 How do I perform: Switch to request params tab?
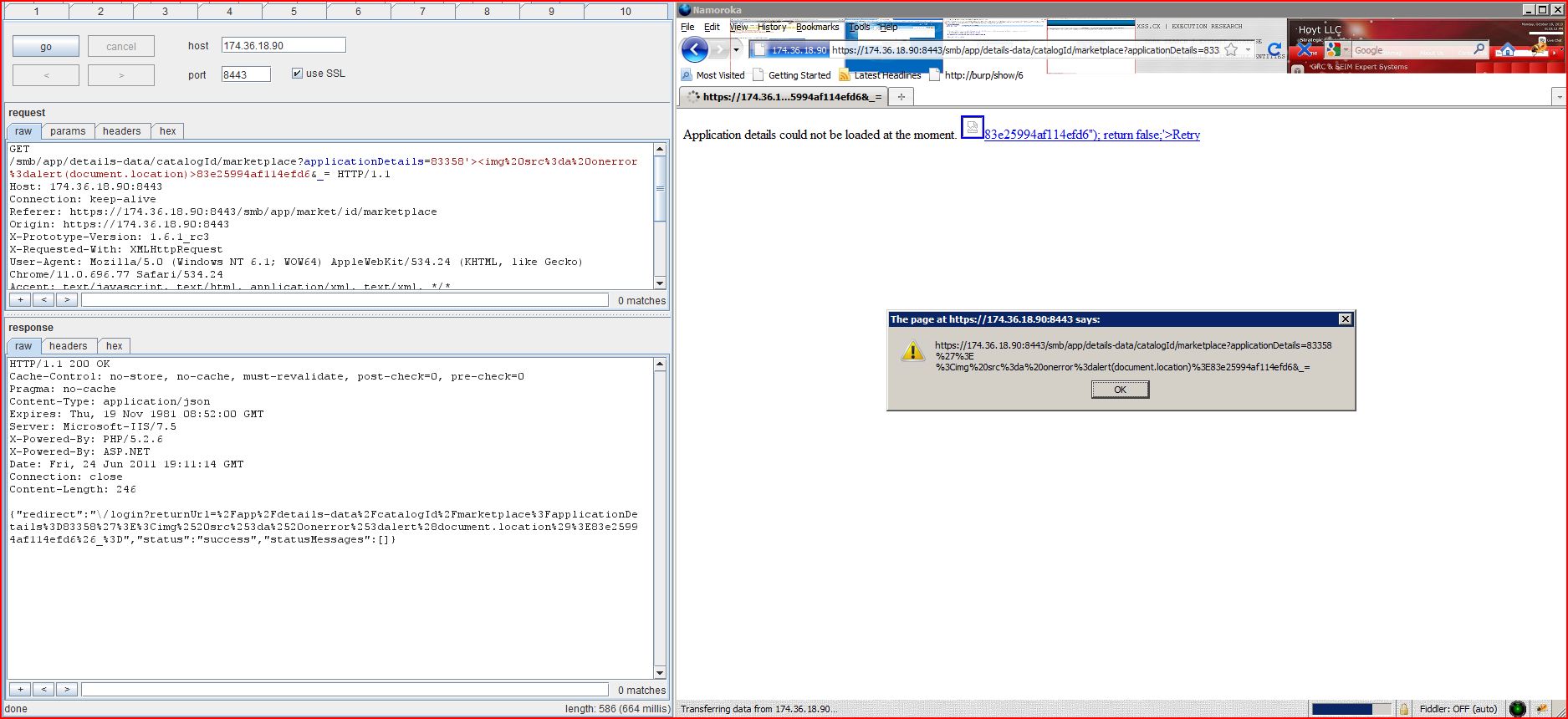point(68,131)
